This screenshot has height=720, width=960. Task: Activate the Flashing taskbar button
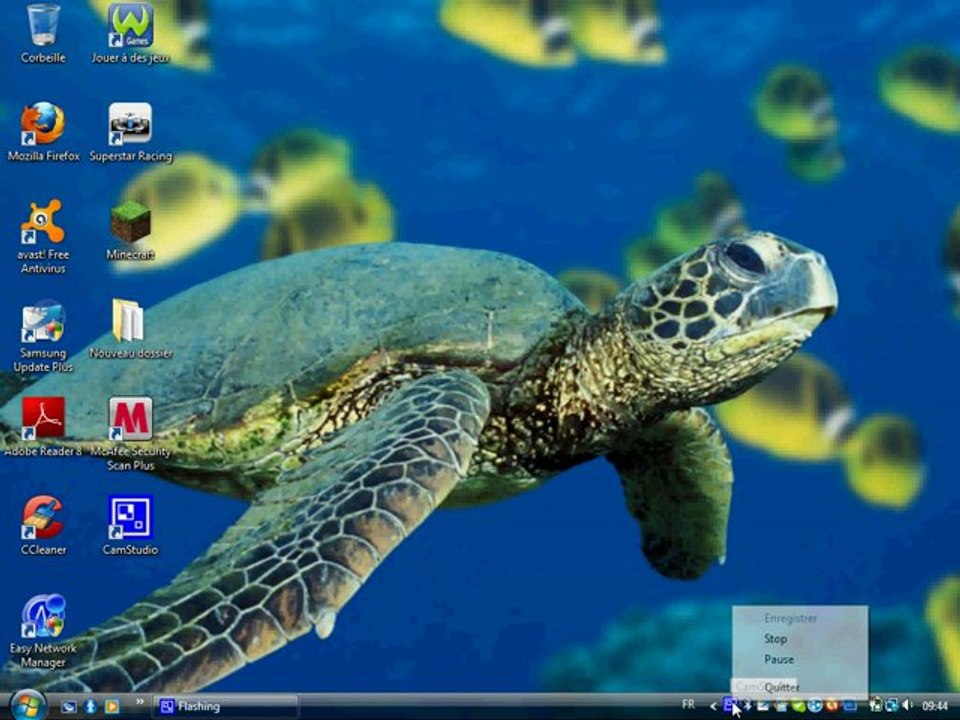coord(225,706)
